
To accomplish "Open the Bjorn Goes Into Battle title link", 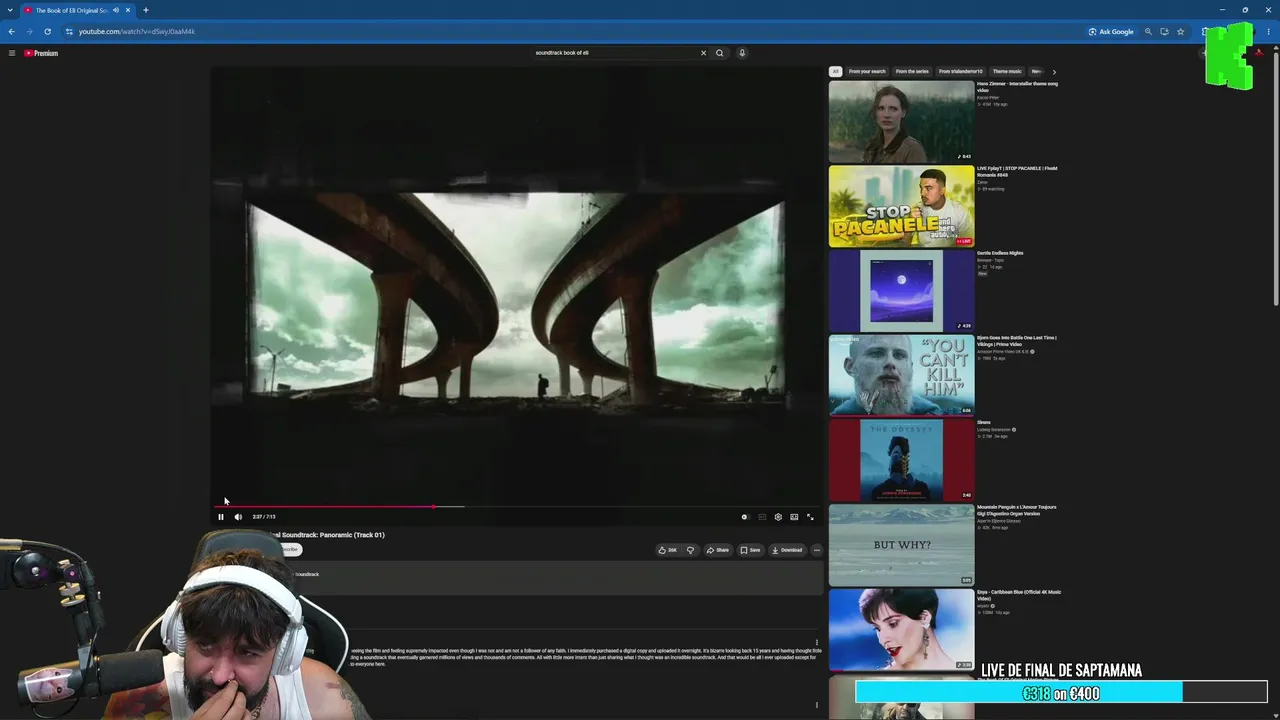I will (x=1017, y=341).
